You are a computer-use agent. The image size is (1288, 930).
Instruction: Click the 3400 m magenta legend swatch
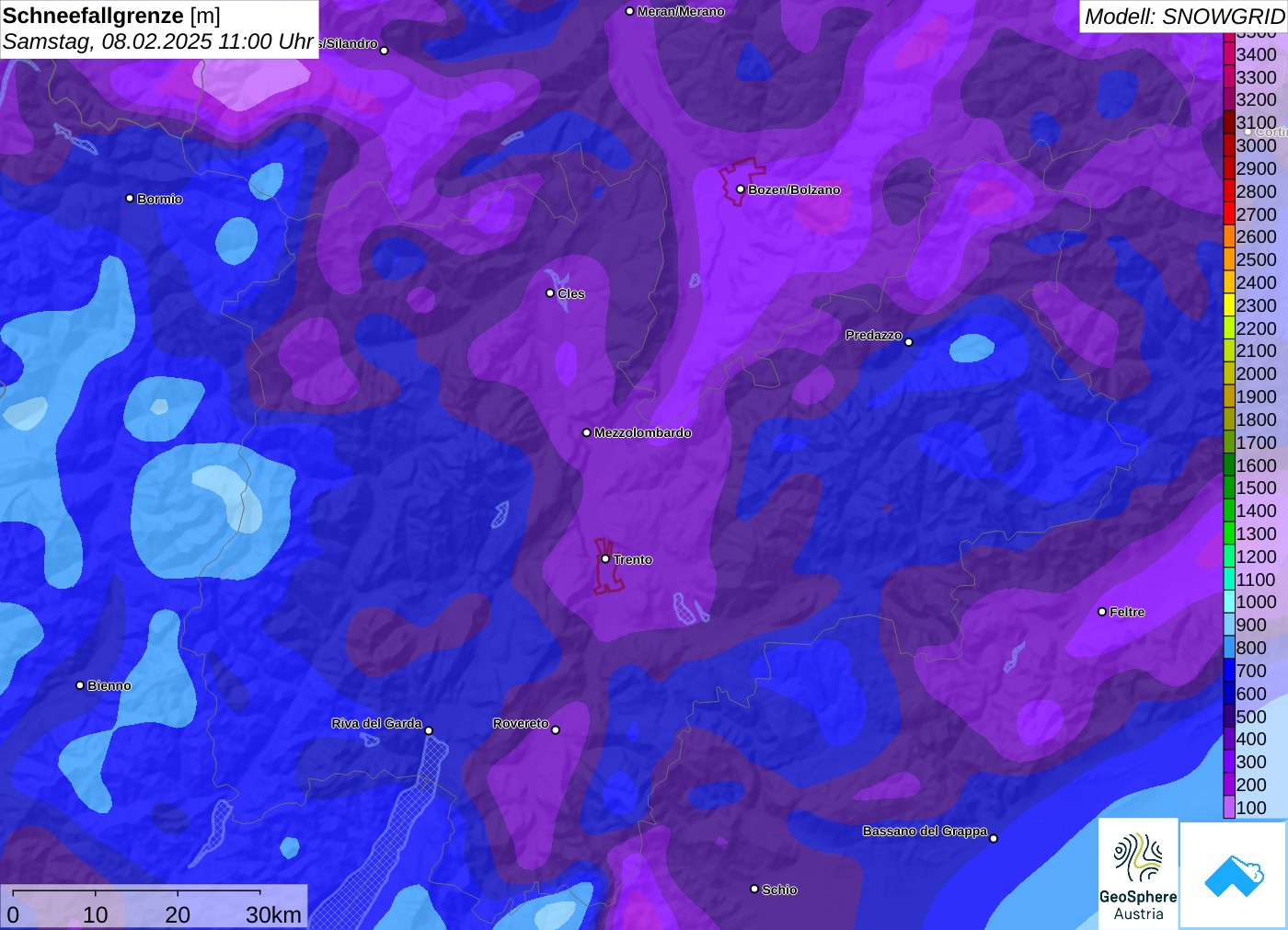click(1229, 54)
